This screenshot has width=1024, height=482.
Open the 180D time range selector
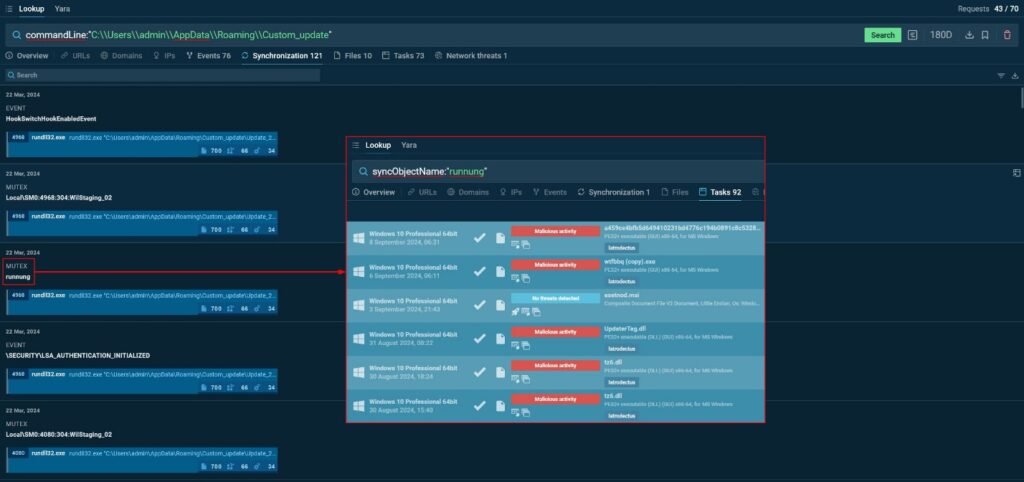coord(941,35)
